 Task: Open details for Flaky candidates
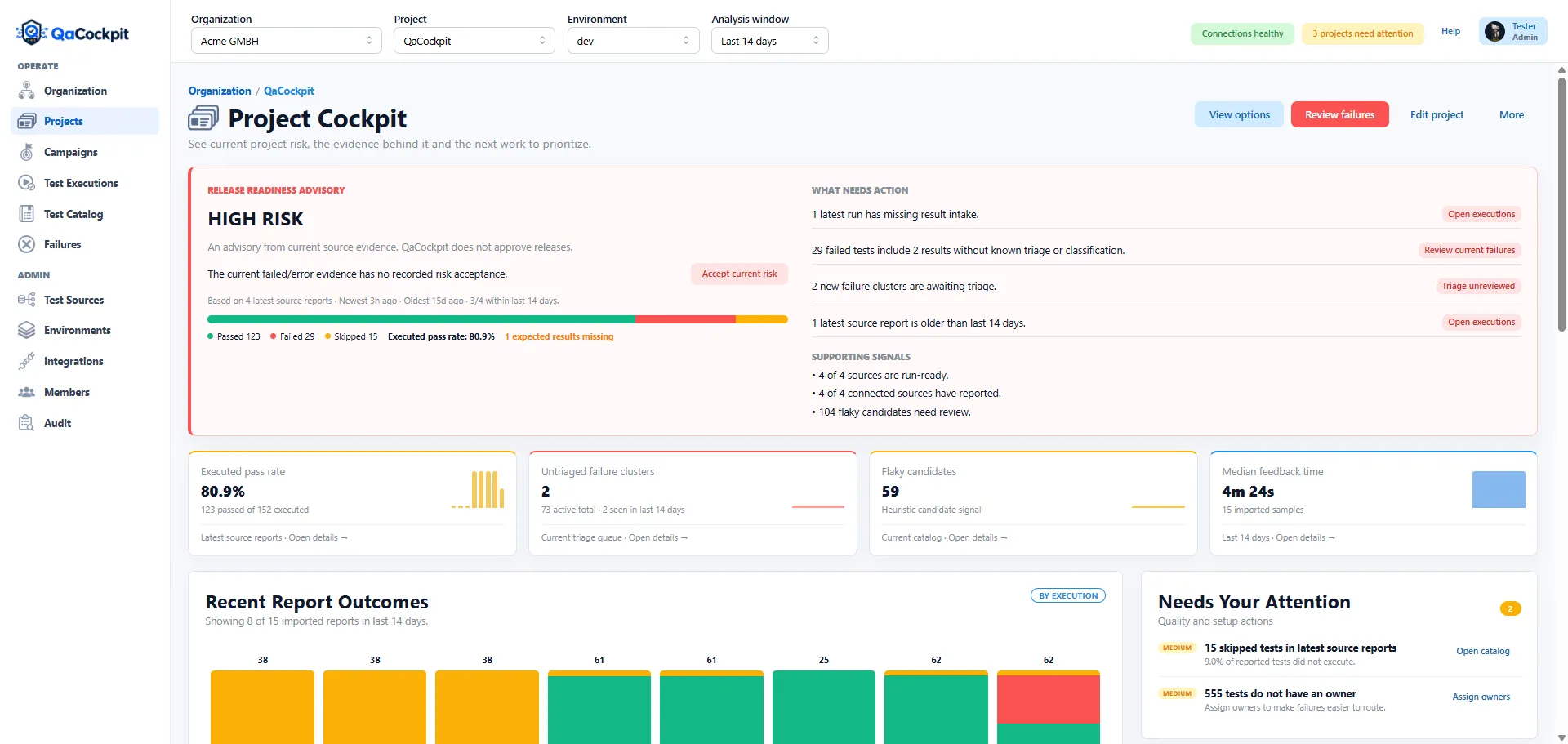[x=978, y=537]
